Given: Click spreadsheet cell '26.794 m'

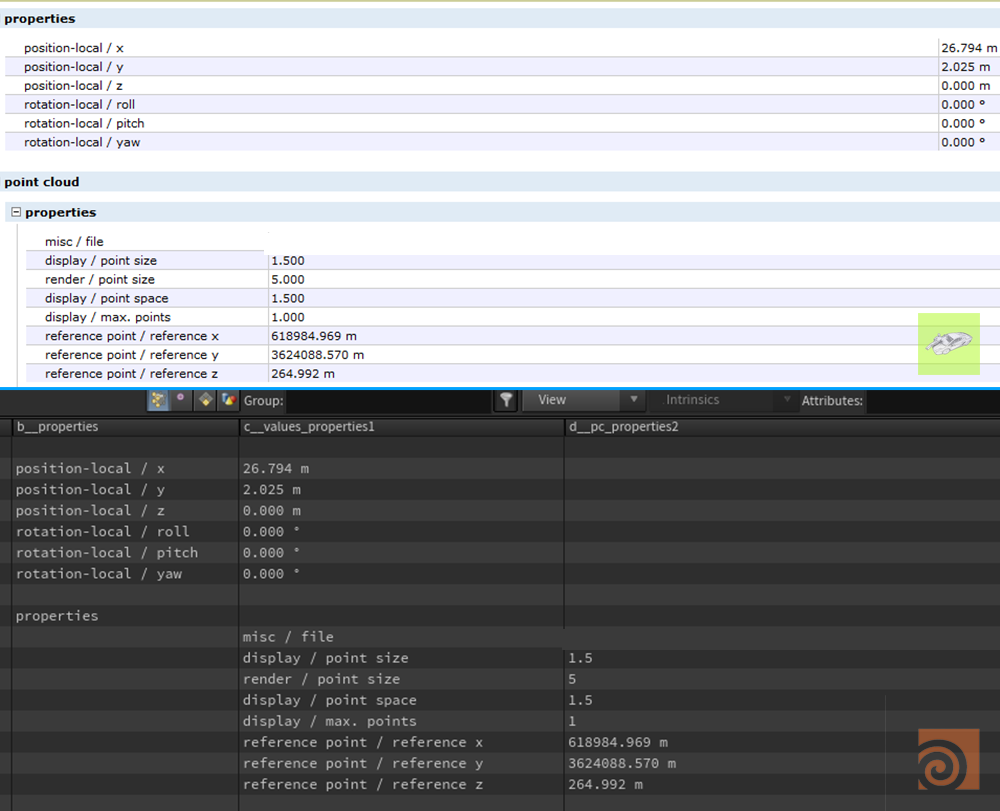Looking at the screenshot, I should tap(402, 469).
